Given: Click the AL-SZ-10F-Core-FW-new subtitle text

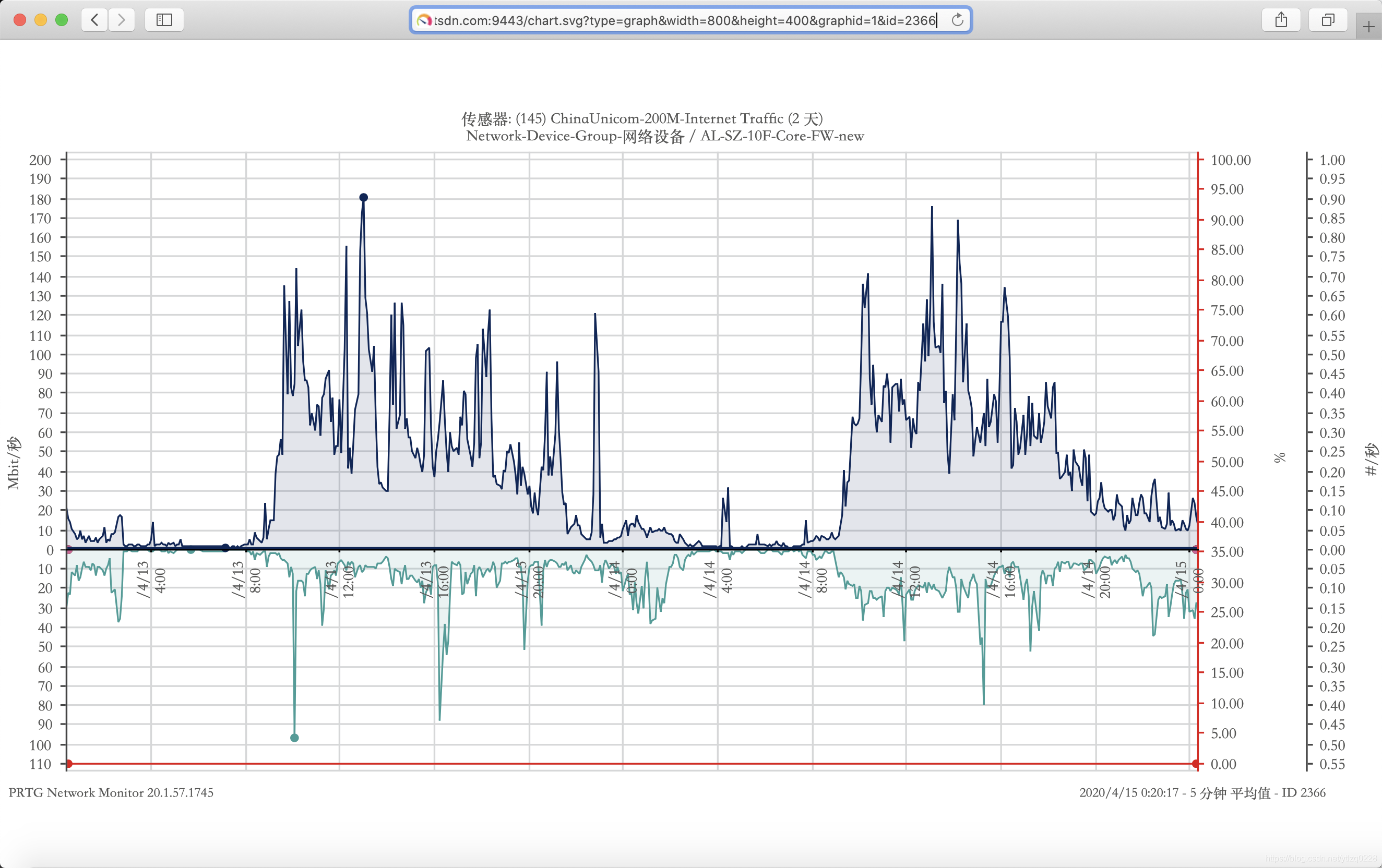Looking at the screenshot, I should (x=782, y=136).
